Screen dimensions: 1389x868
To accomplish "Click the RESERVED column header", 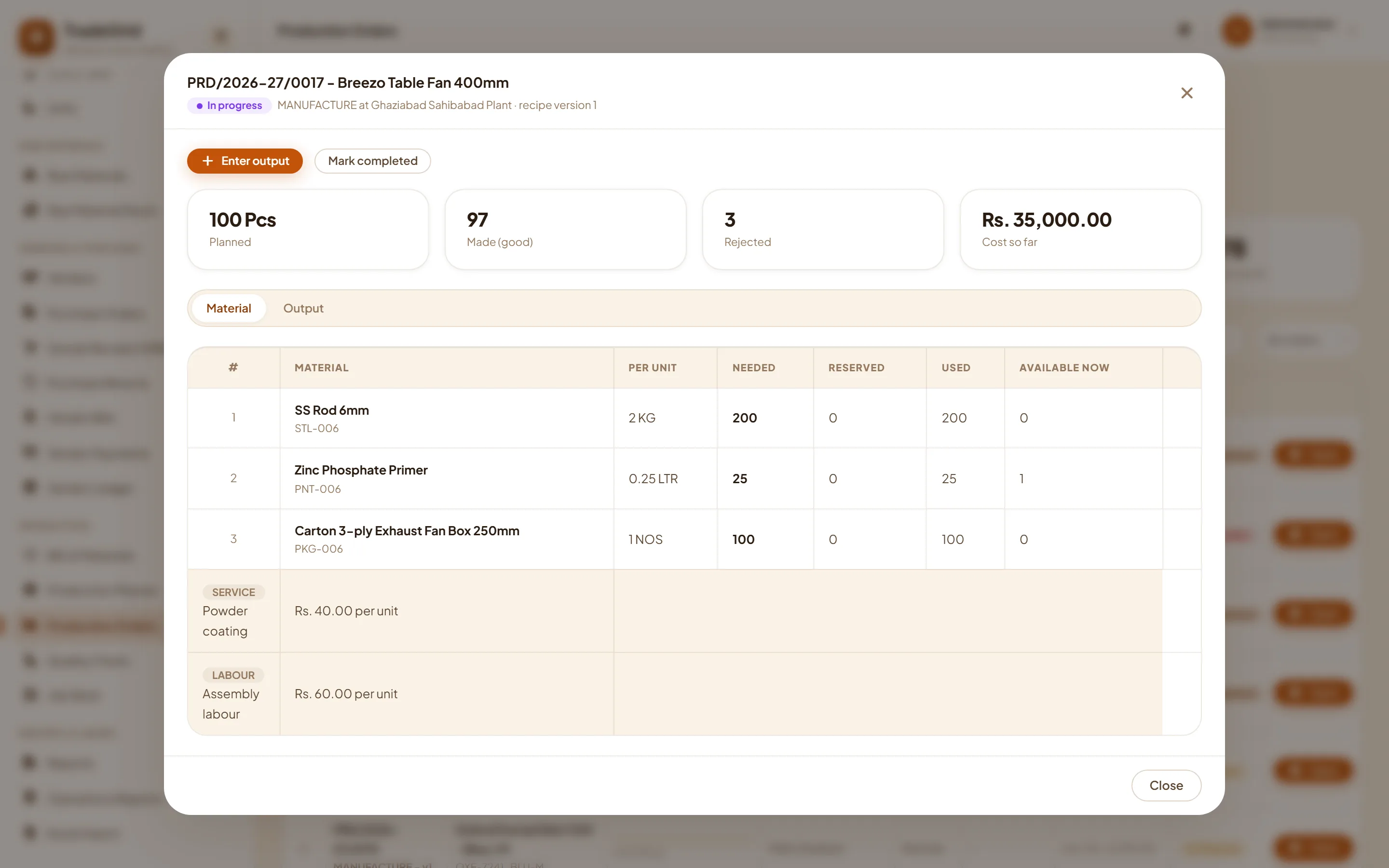I will 856,368.
